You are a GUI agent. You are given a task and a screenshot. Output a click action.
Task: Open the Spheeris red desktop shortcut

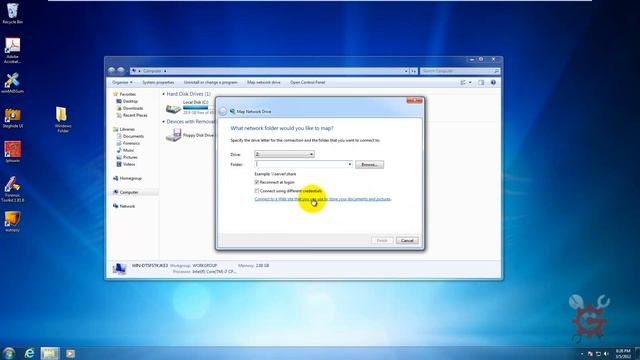click(12, 152)
